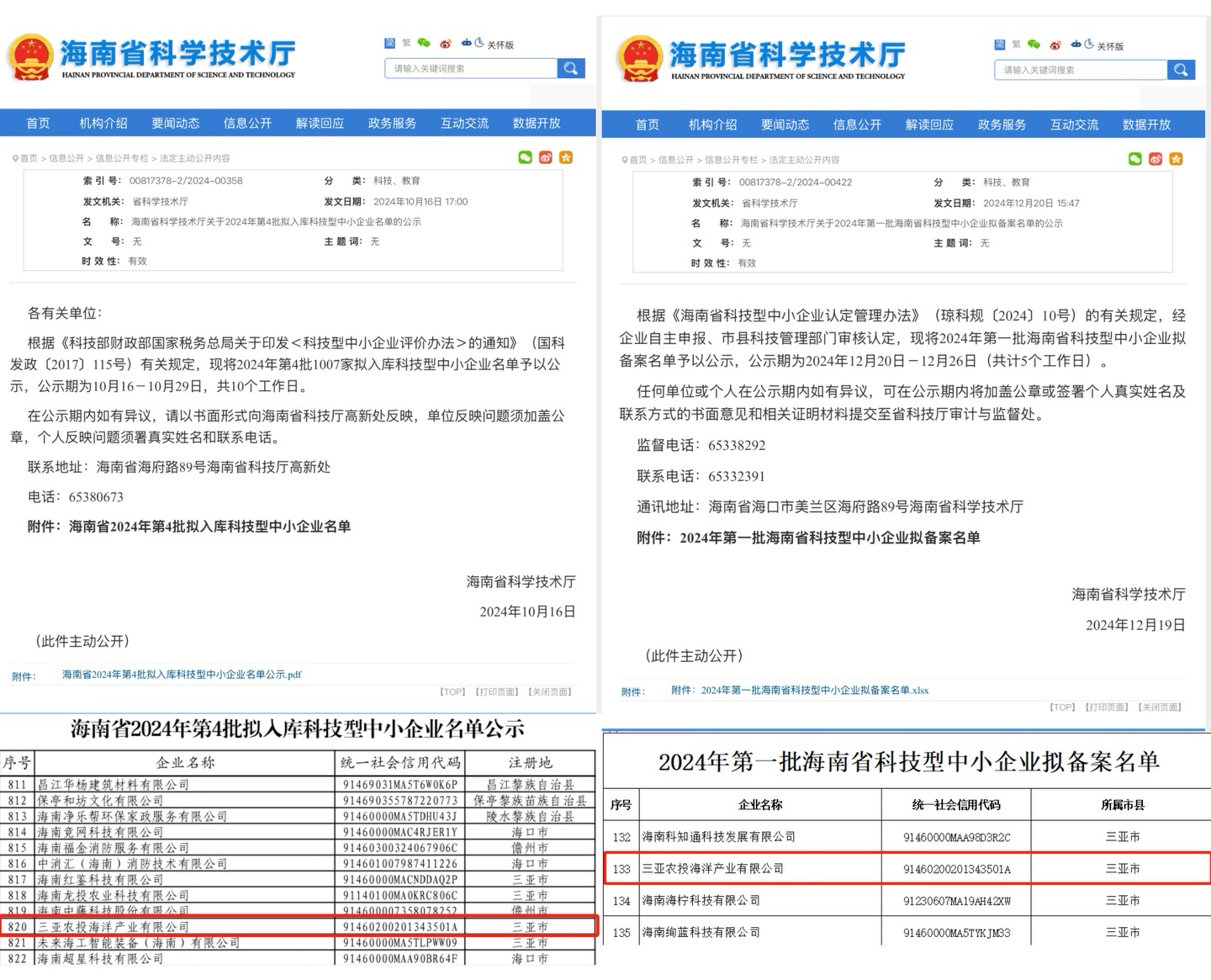Click the Weibo icon in right page header
This screenshot has height=980, width=1211.
(x=1055, y=45)
